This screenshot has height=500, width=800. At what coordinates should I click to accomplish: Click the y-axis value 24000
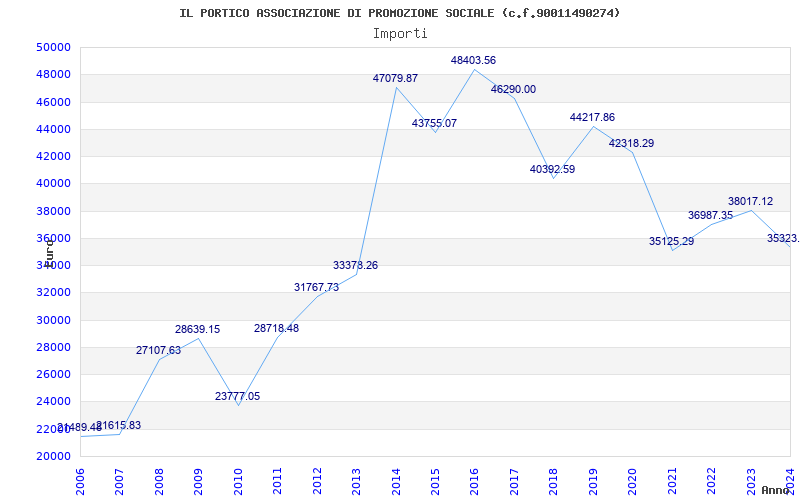53,402
